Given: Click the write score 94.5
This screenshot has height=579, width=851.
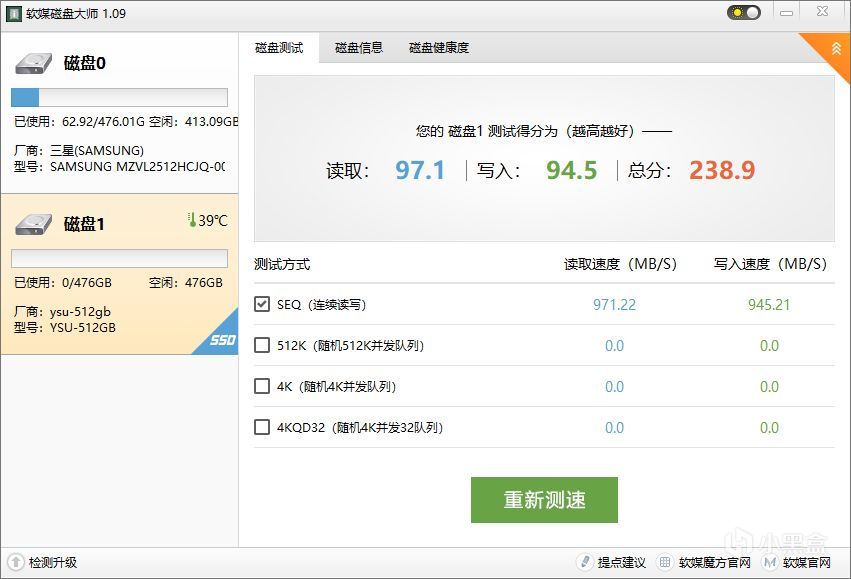Looking at the screenshot, I should coord(571,170).
